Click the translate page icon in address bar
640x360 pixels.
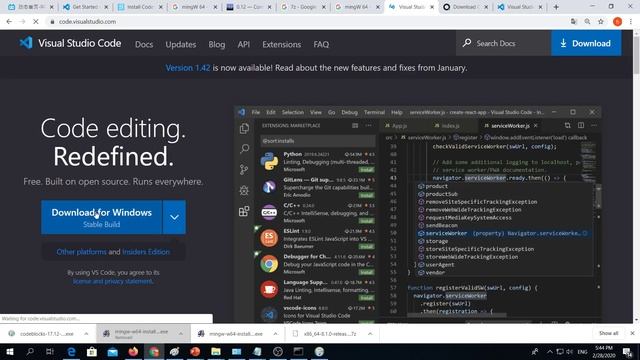[x=574, y=22]
